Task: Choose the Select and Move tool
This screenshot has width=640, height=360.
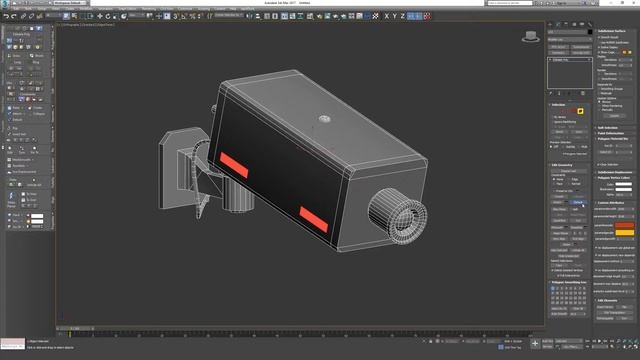Action: coord(100,16)
